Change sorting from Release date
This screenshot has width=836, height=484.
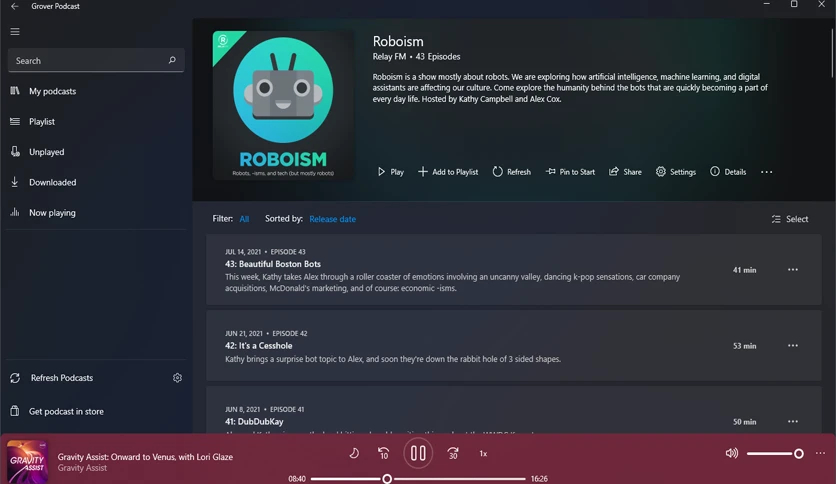coord(332,219)
